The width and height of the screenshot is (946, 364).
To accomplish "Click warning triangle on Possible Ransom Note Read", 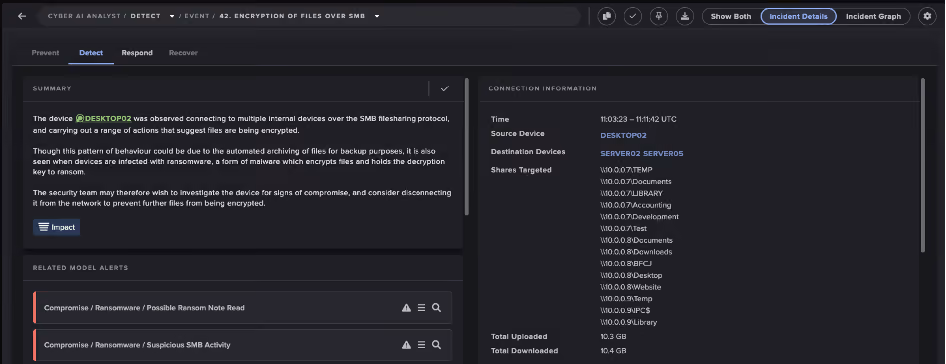I will click(406, 308).
